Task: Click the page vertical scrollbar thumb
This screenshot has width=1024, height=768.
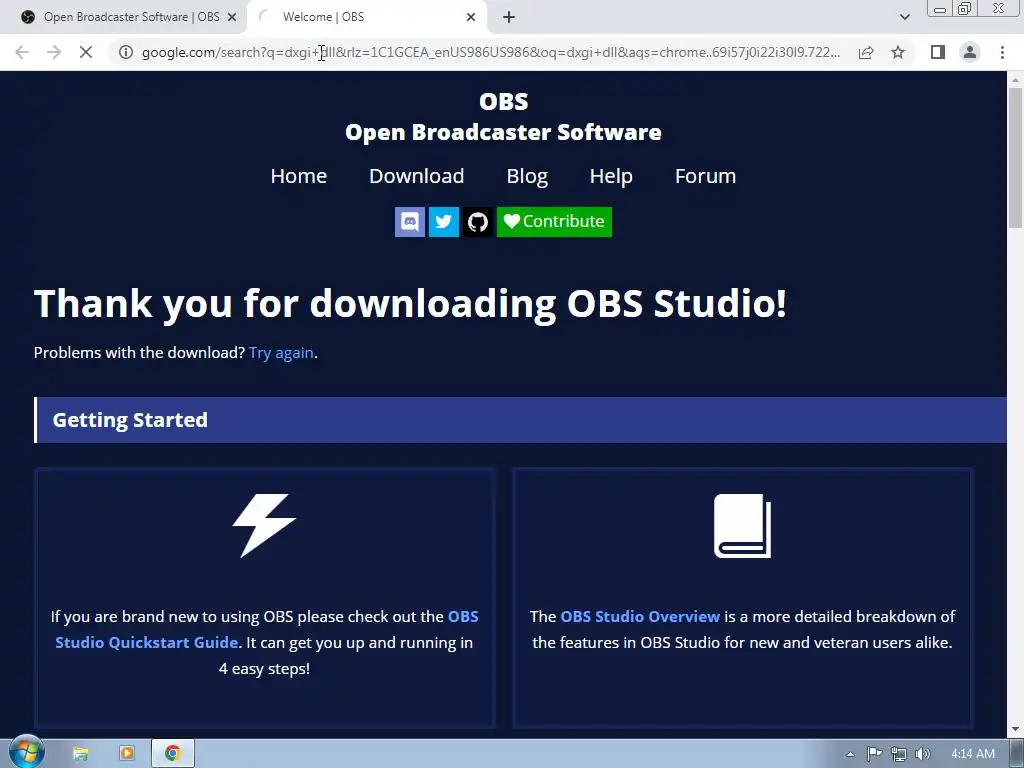Action: [x=1016, y=157]
